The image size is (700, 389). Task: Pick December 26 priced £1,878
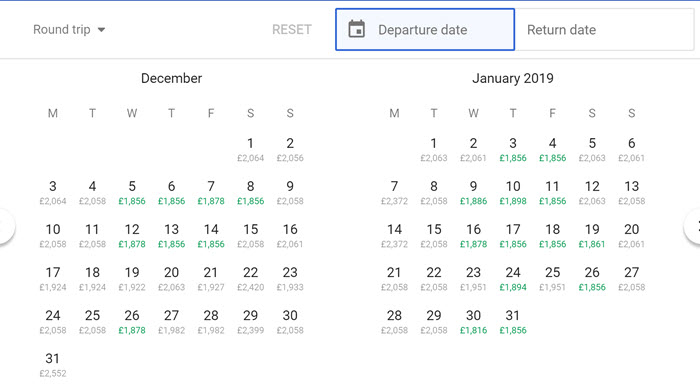click(132, 322)
